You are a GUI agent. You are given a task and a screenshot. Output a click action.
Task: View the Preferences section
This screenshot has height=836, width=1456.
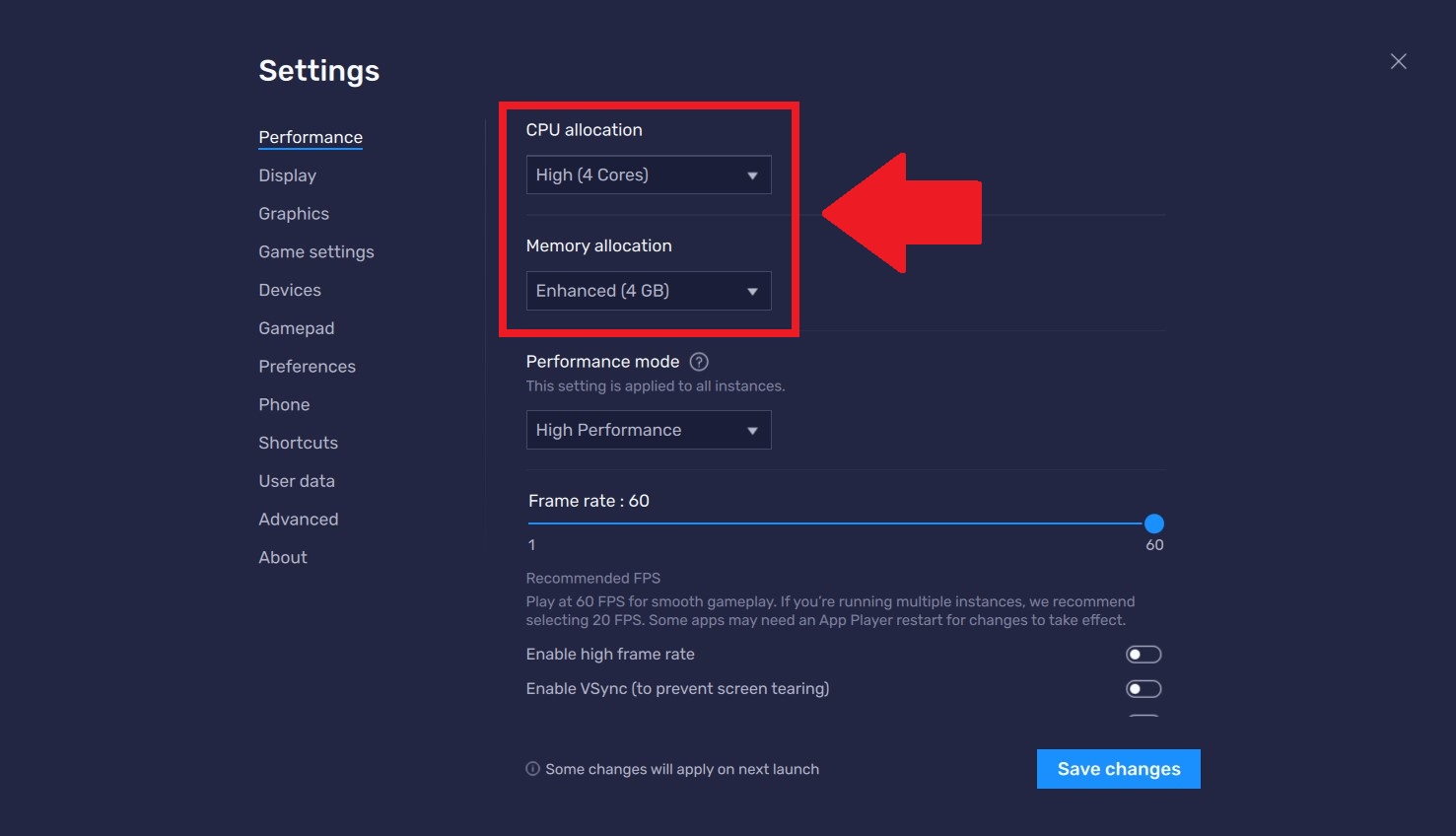click(x=307, y=366)
